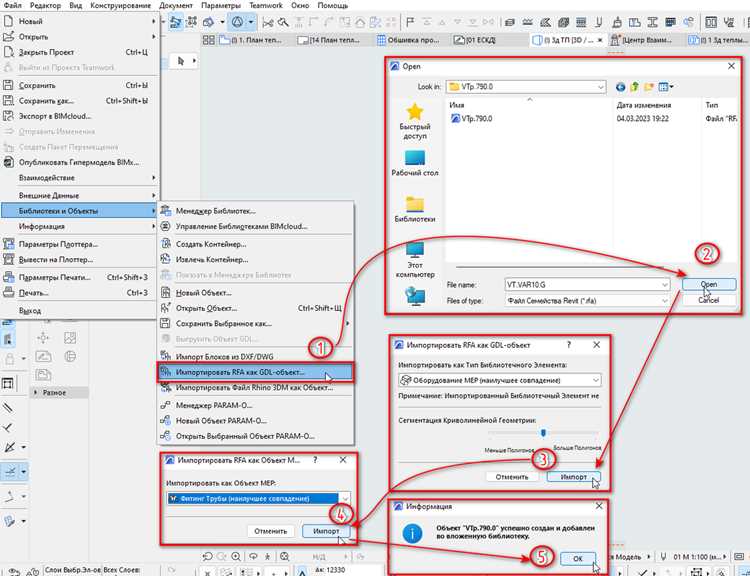Image resolution: width=750 pixels, height=576 pixels.
Task: Confirm the Информация dialog with OK
Action: tap(577, 558)
